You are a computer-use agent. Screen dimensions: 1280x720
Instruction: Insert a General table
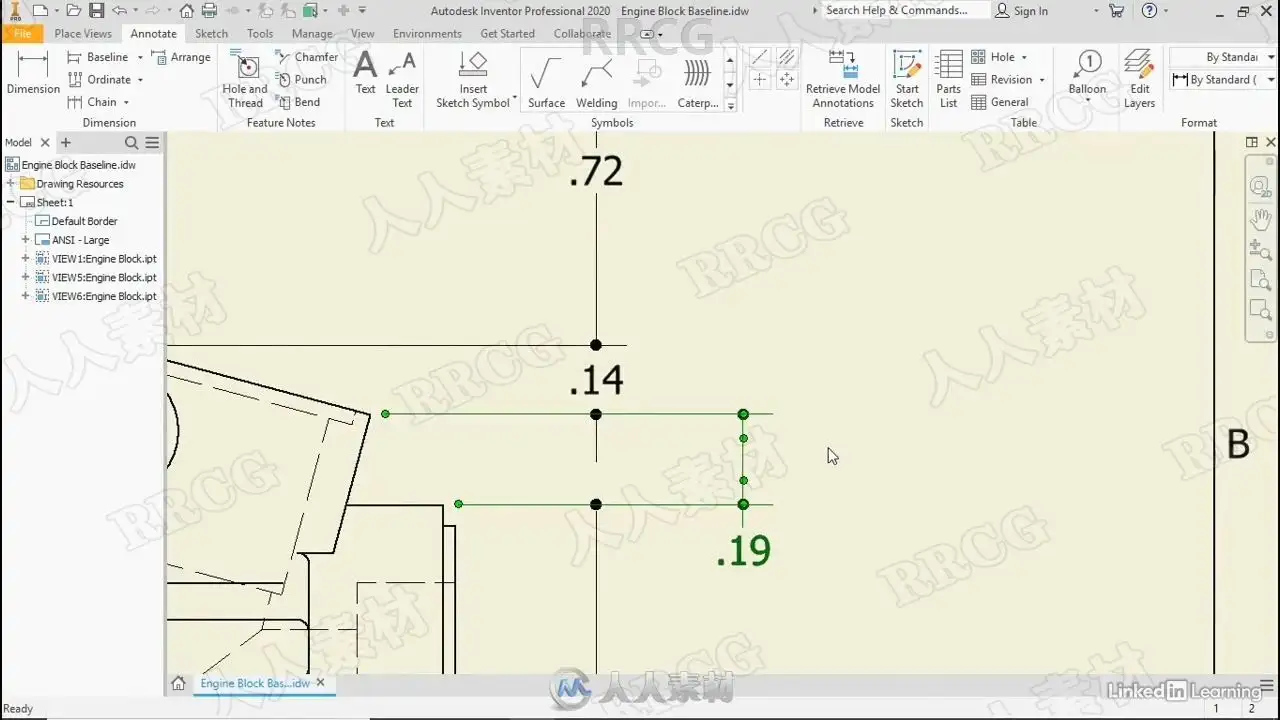coord(1000,102)
